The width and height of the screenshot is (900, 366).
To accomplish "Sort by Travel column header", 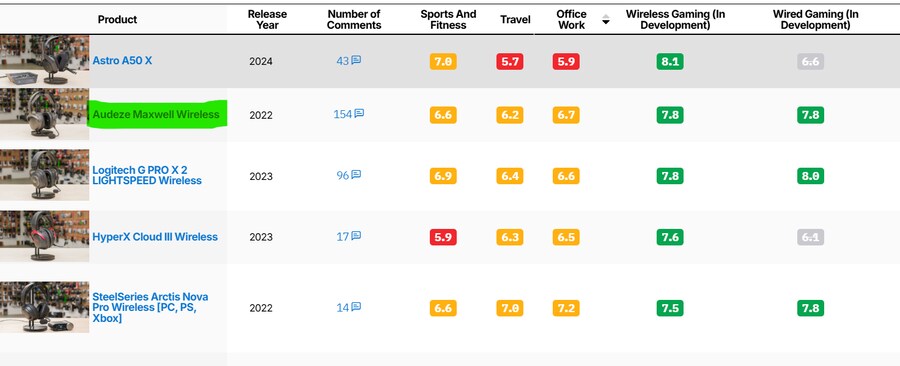I will click(515, 20).
